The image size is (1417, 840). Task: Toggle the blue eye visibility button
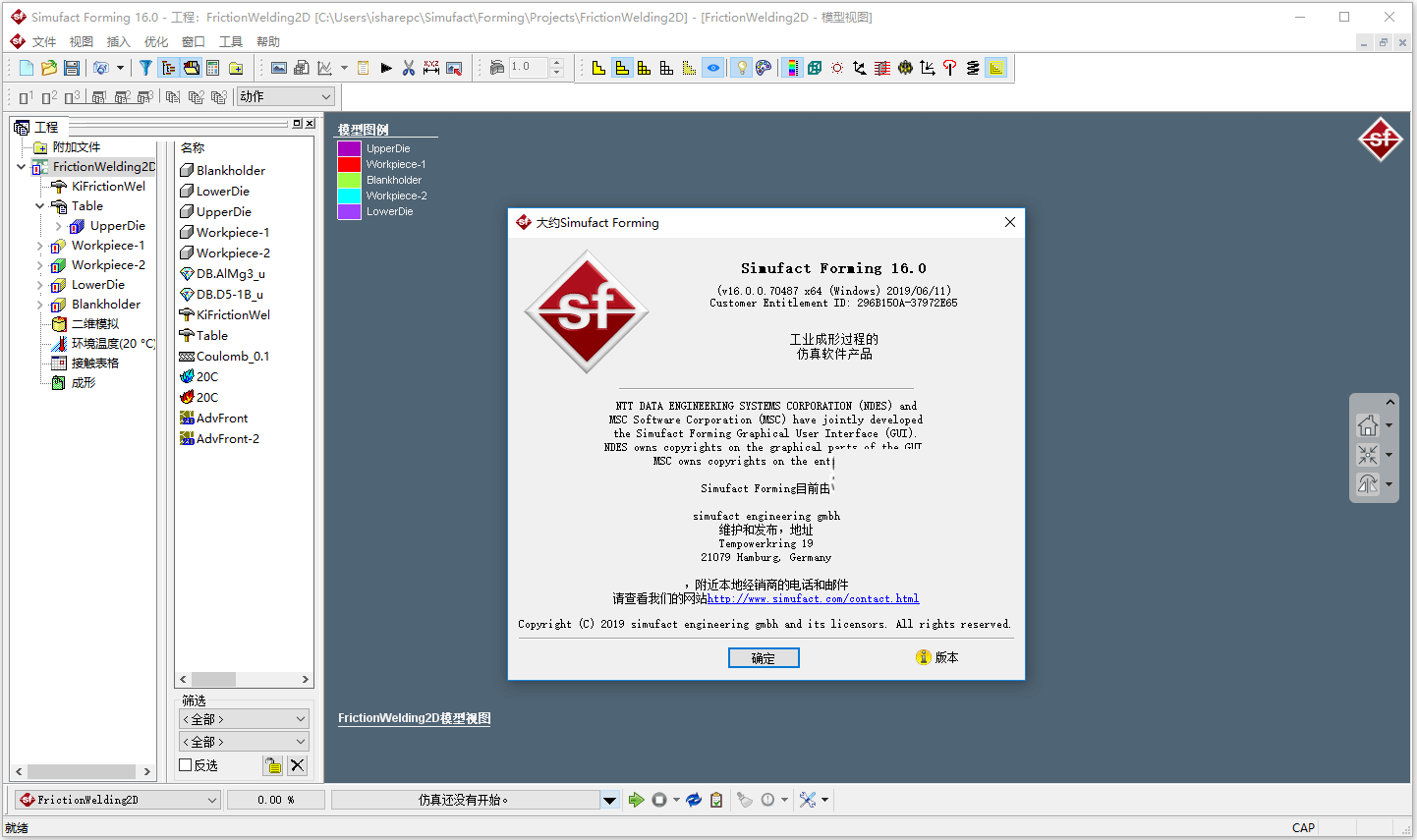[x=713, y=68]
